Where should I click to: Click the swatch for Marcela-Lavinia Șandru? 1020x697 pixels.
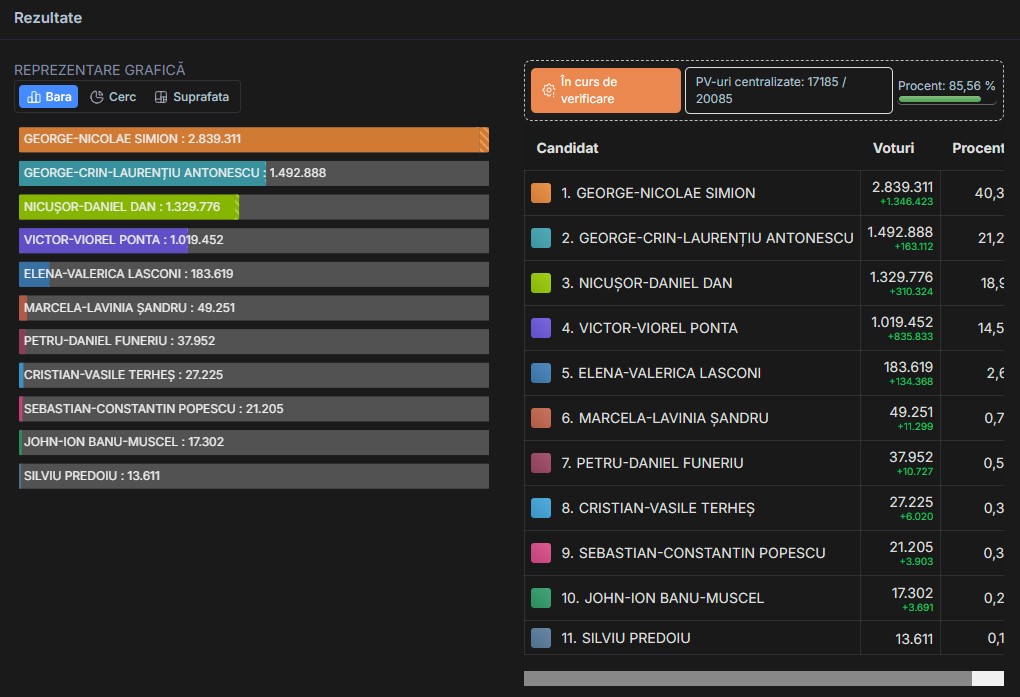click(x=541, y=418)
